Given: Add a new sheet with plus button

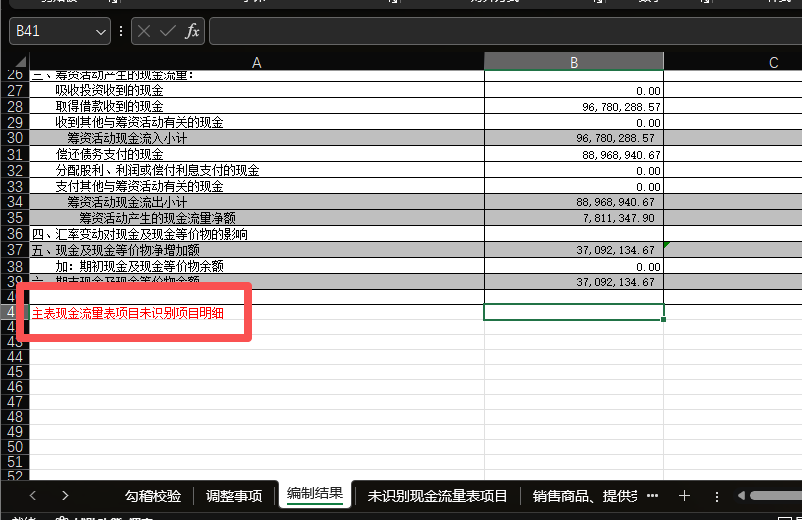Looking at the screenshot, I should (684, 495).
